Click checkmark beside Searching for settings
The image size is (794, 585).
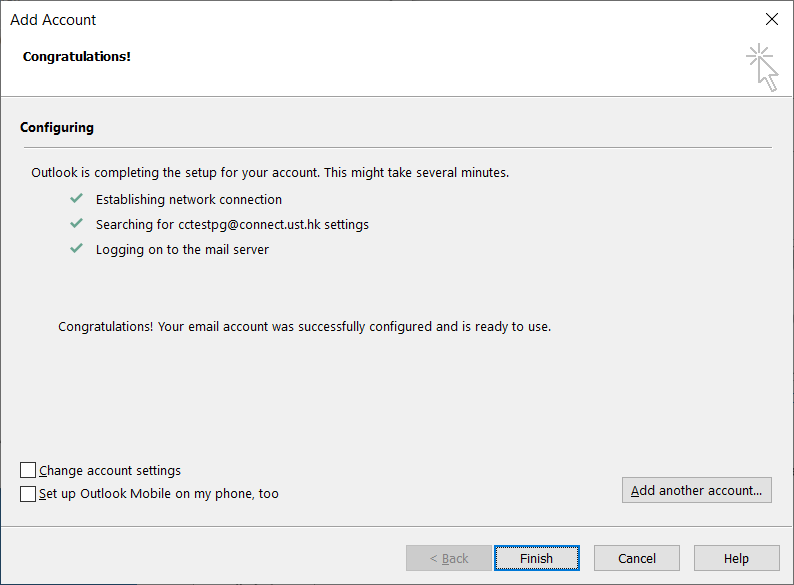coord(76,223)
